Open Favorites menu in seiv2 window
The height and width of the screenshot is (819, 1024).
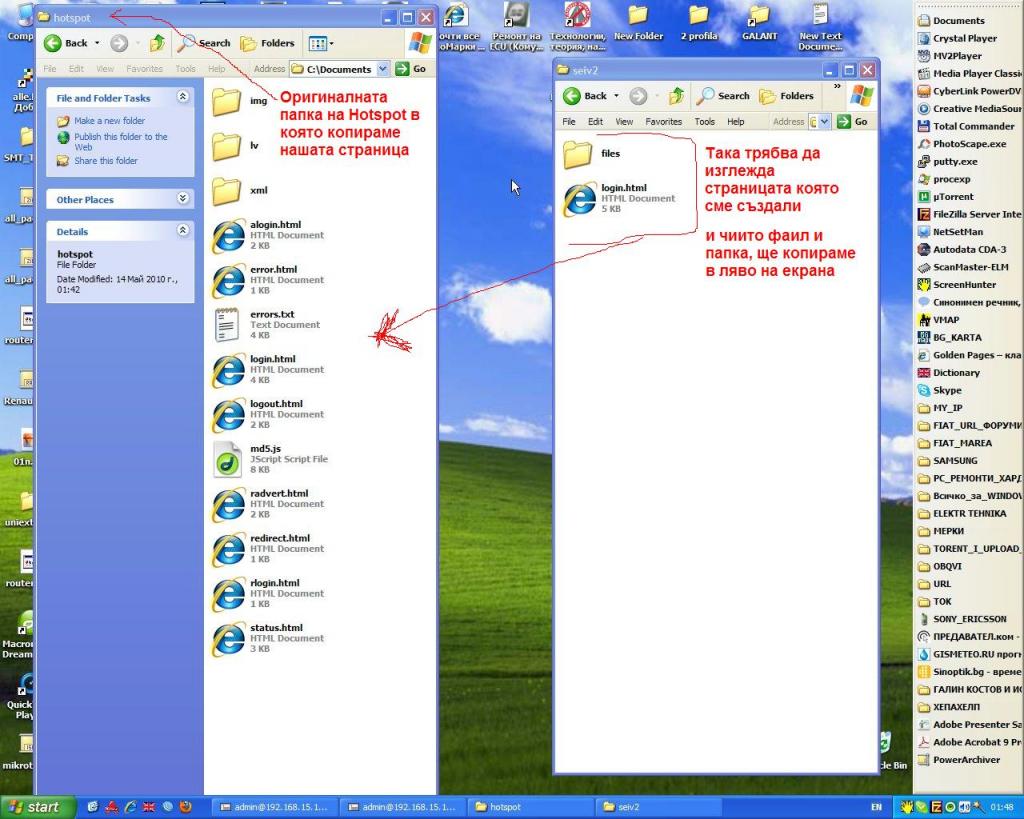tap(663, 122)
